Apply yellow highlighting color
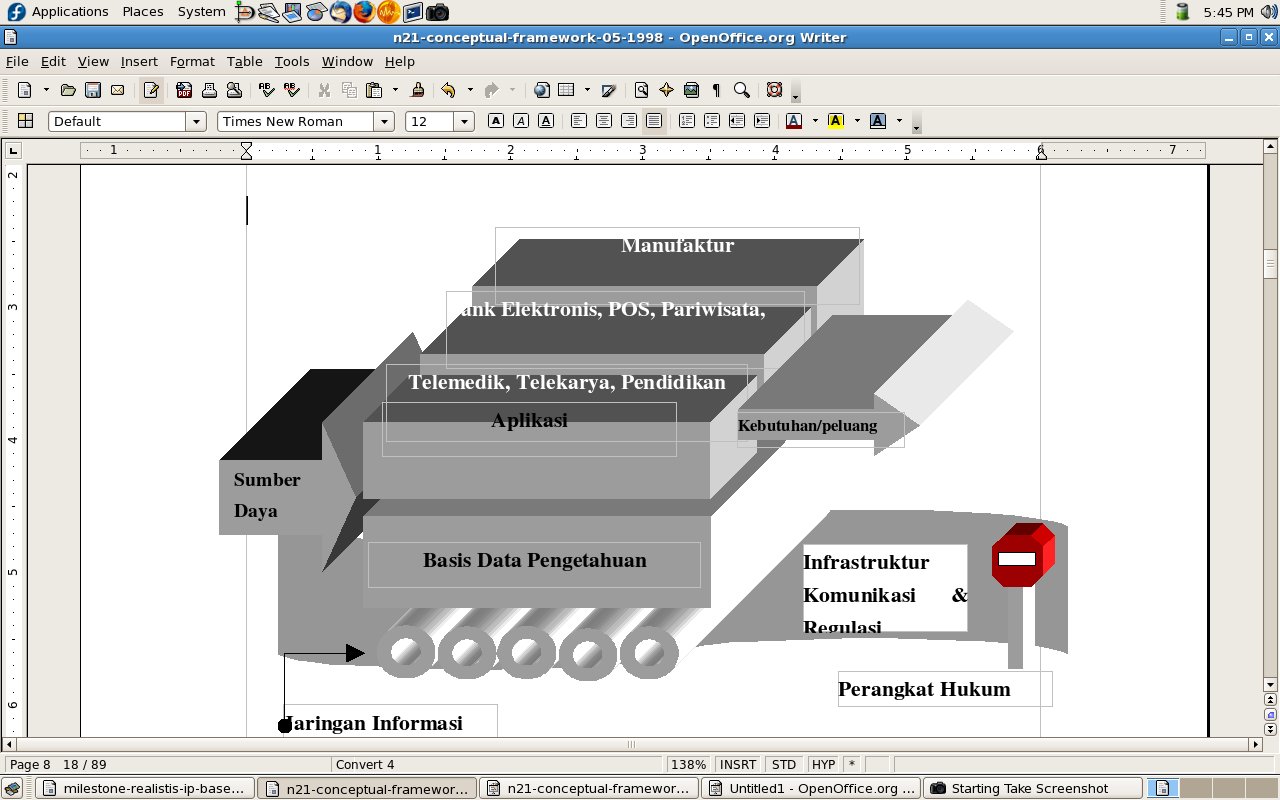 [x=836, y=121]
